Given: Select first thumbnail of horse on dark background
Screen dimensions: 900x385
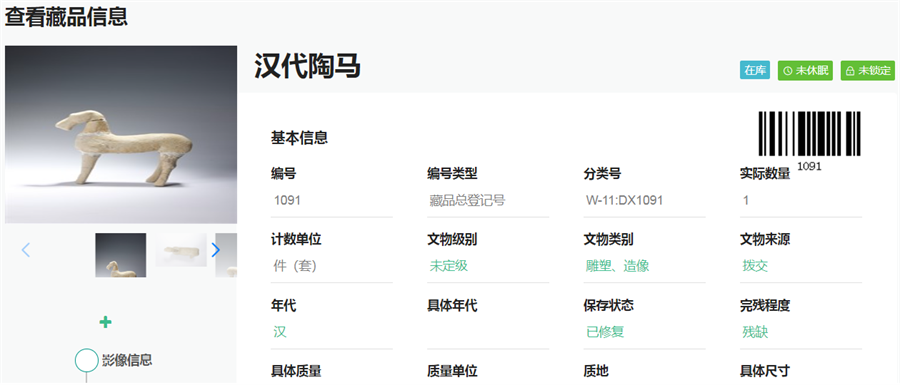Looking at the screenshot, I should click(x=121, y=255).
